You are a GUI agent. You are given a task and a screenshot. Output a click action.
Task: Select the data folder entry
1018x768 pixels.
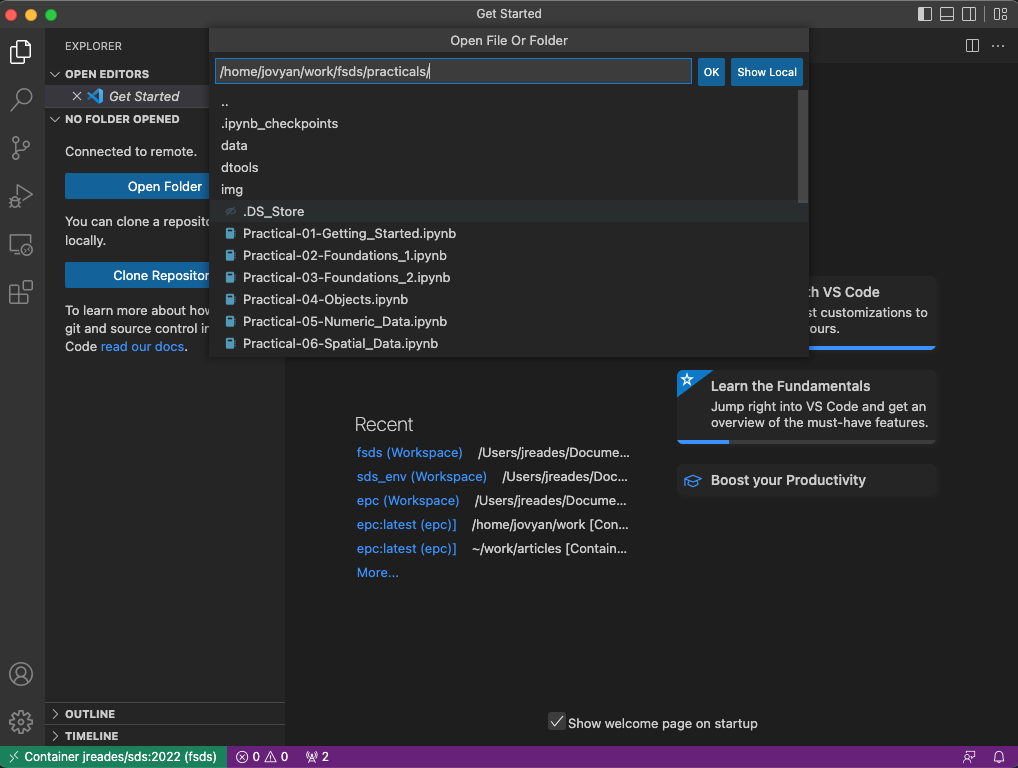click(x=503, y=145)
